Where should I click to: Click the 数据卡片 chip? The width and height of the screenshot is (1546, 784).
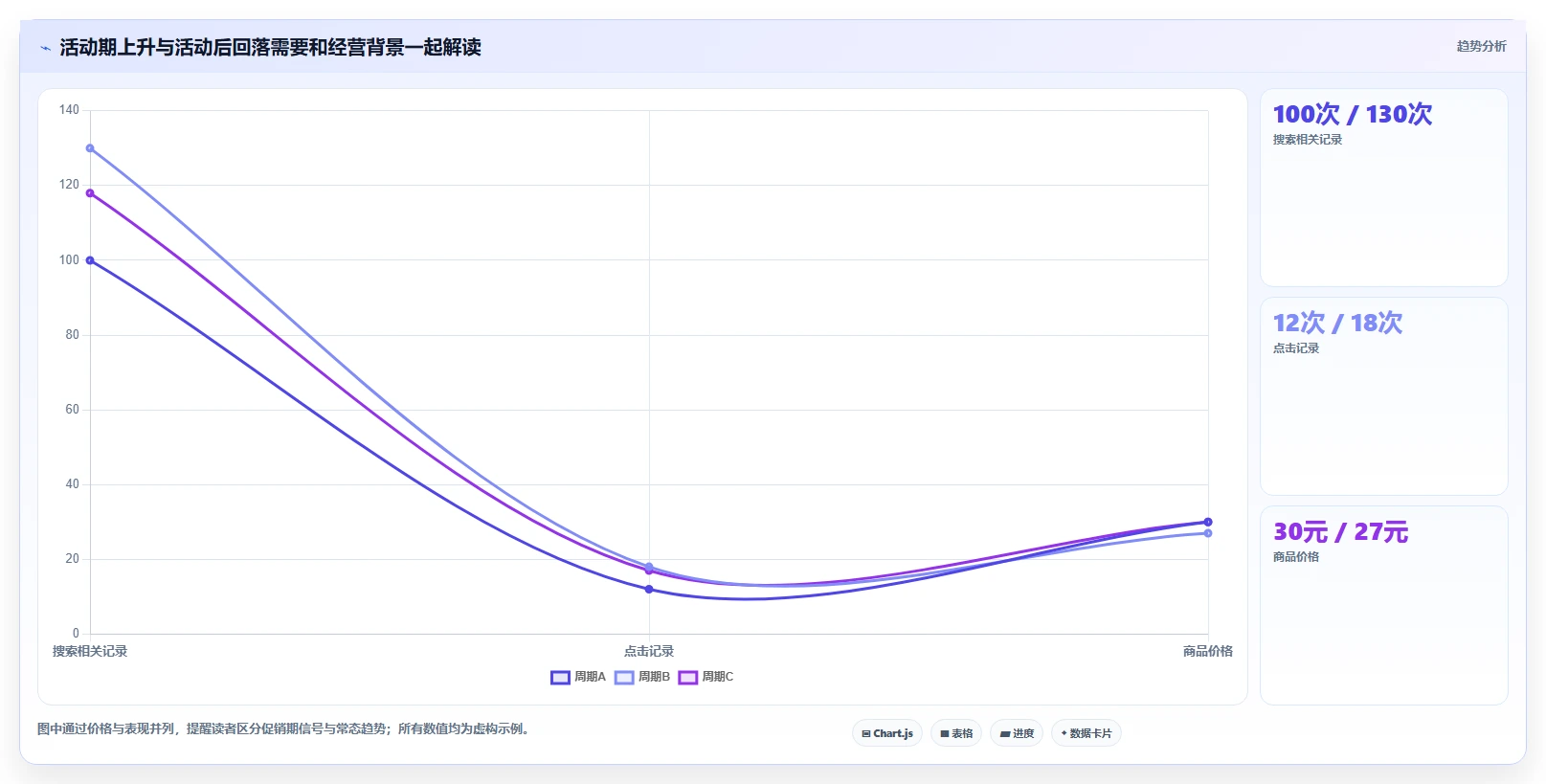coord(1087,733)
